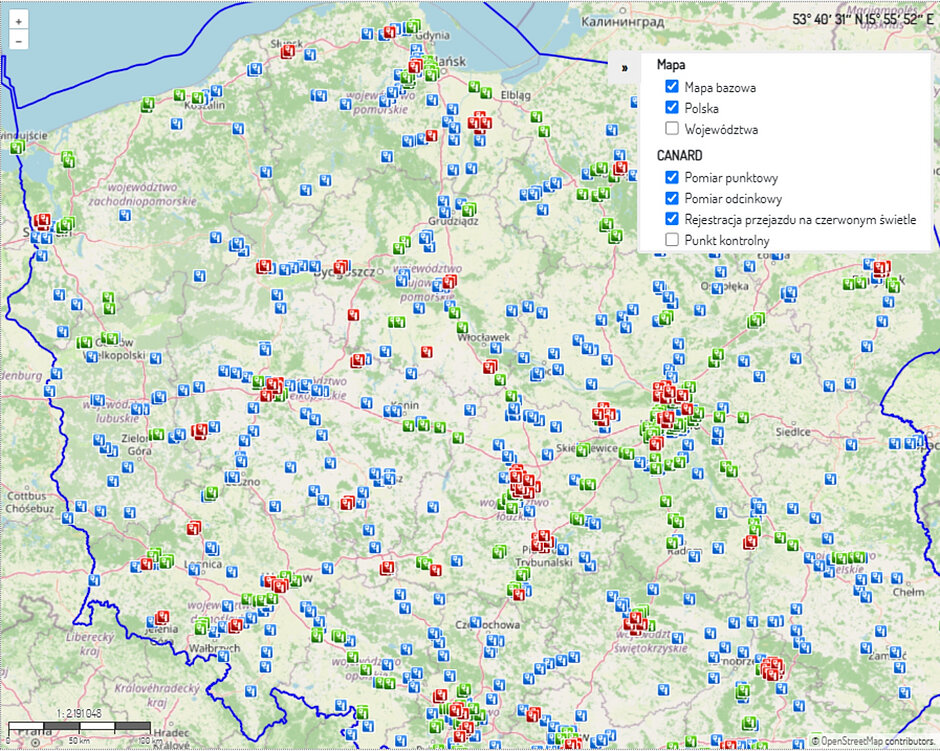The width and height of the screenshot is (940, 751).
Task: Select red camera marker at Słupsk
Action: 288,52
